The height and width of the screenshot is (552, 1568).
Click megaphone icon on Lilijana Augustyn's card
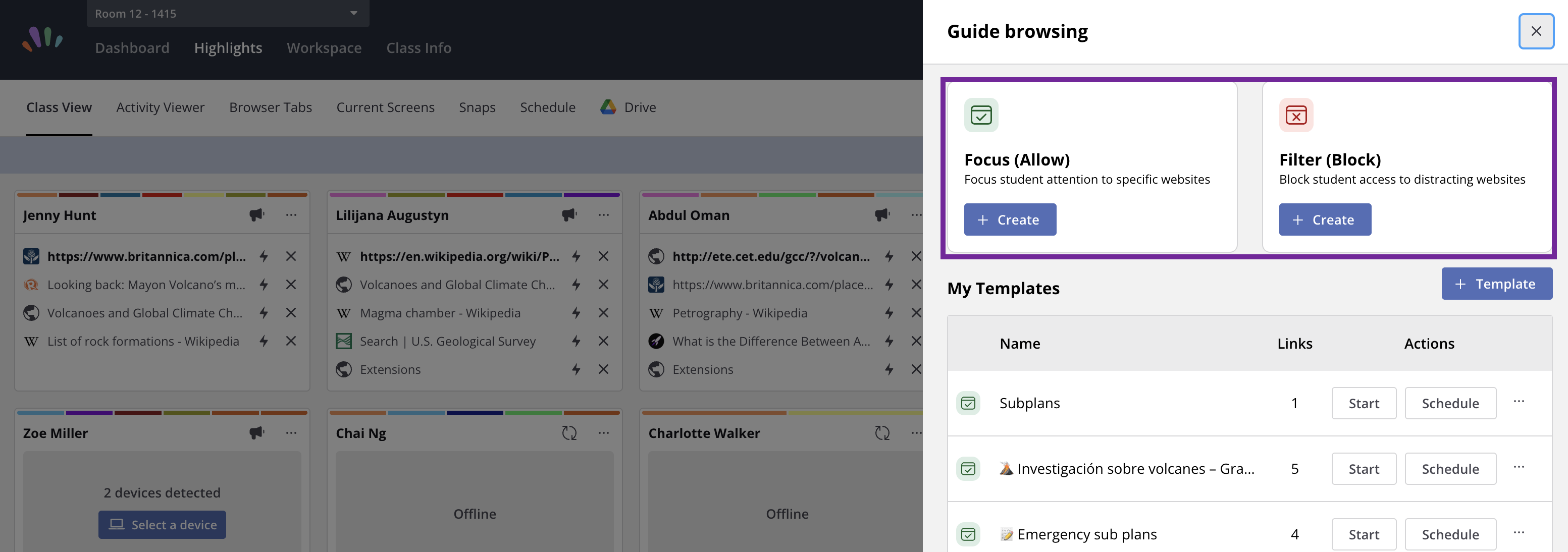coord(569,215)
